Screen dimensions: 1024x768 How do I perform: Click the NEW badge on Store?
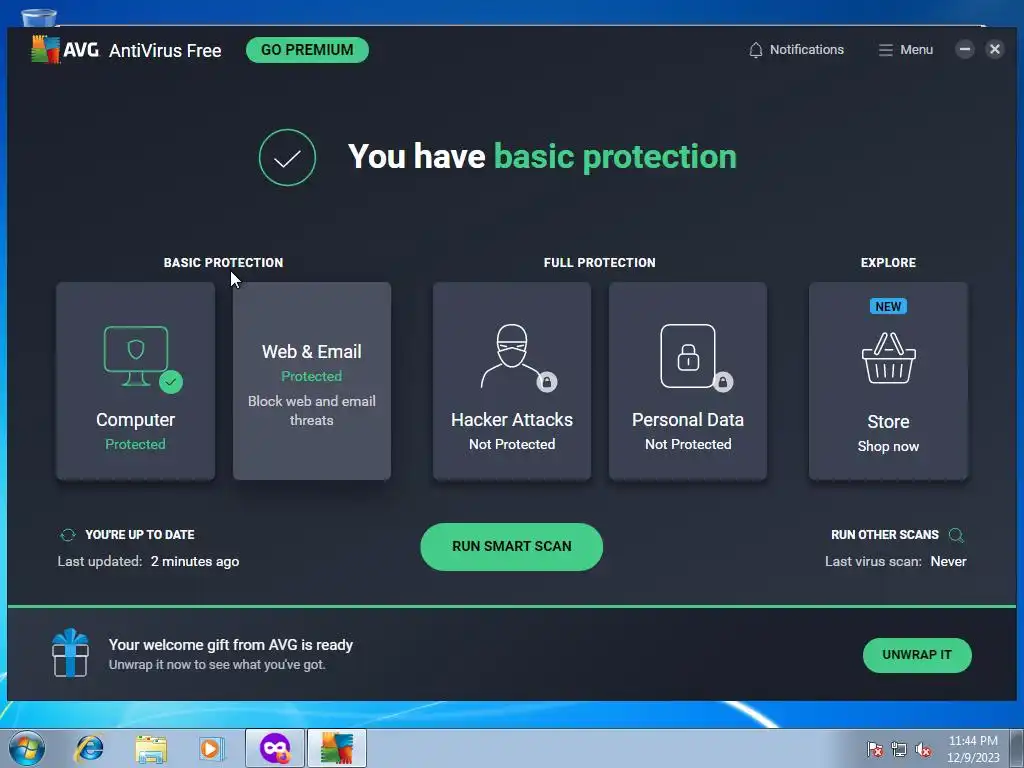tap(888, 306)
